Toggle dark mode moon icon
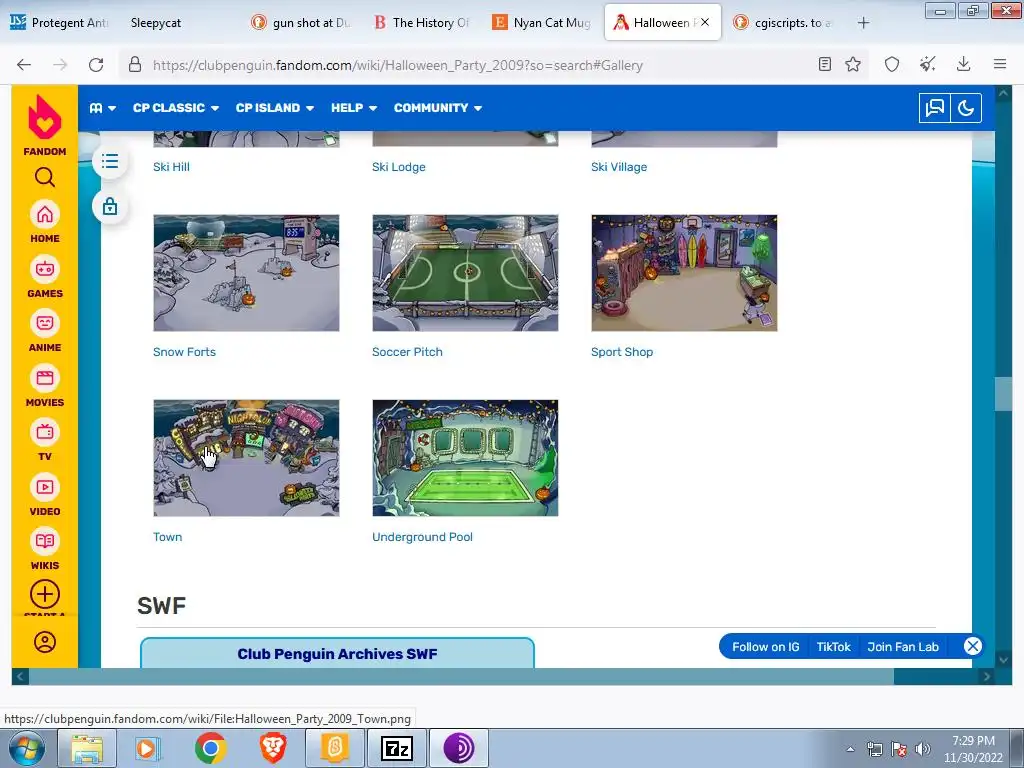This screenshot has height=768, width=1024. (966, 108)
